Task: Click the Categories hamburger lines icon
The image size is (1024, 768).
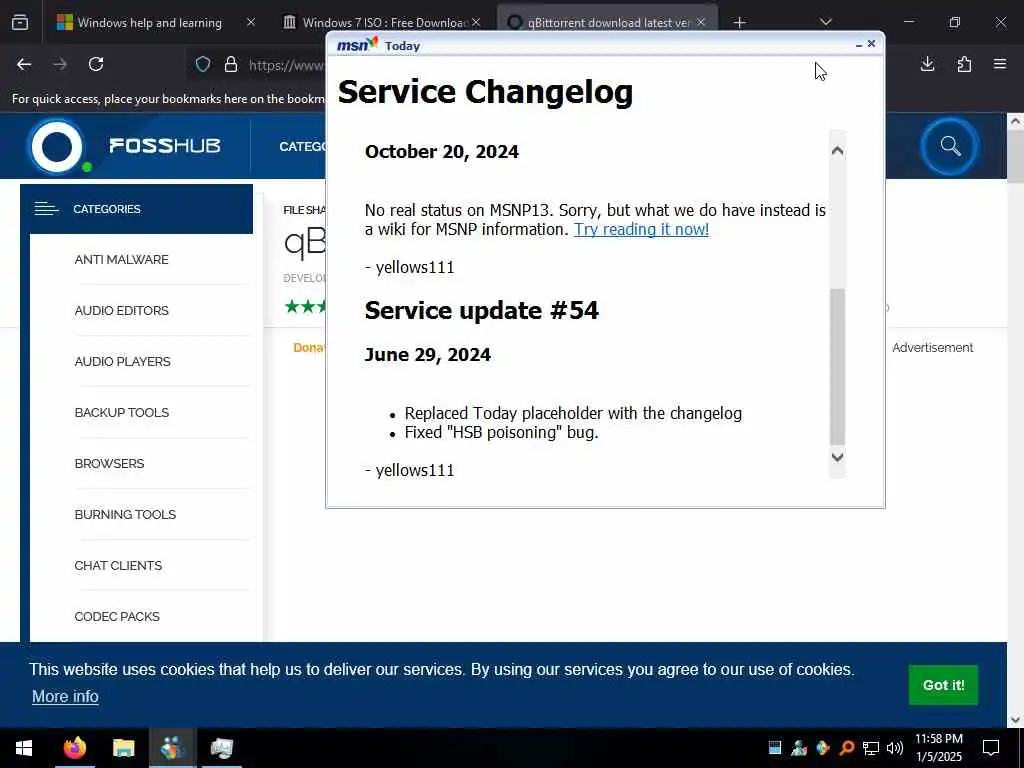Action: 46,209
